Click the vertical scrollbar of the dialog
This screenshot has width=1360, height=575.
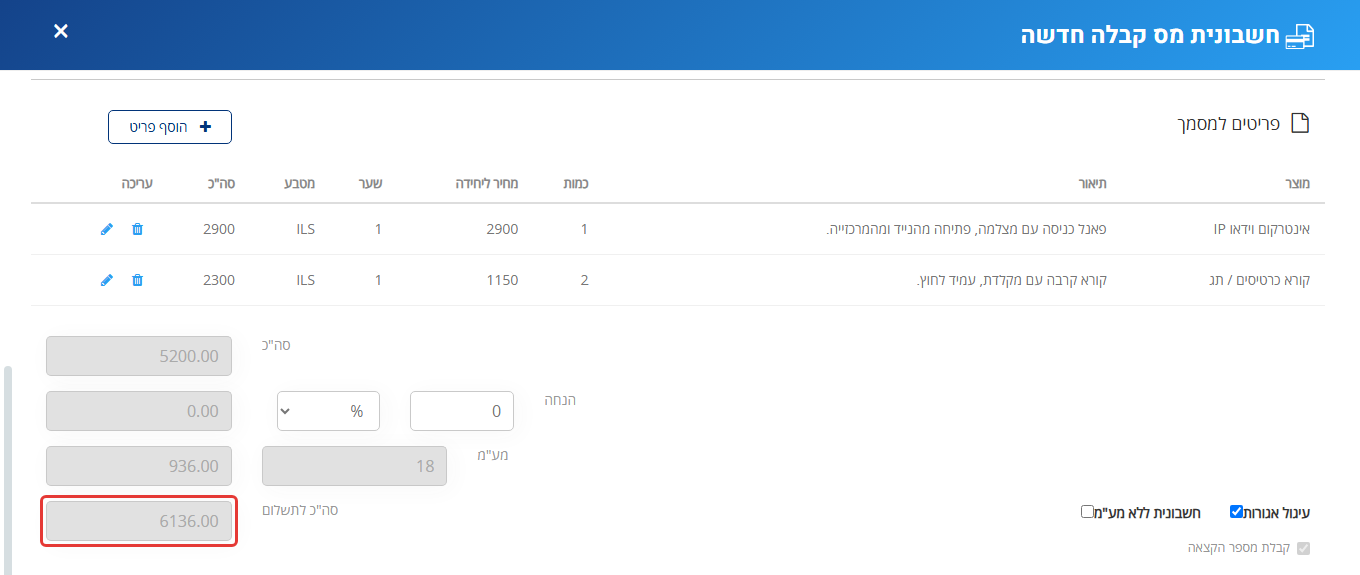(x=8, y=470)
